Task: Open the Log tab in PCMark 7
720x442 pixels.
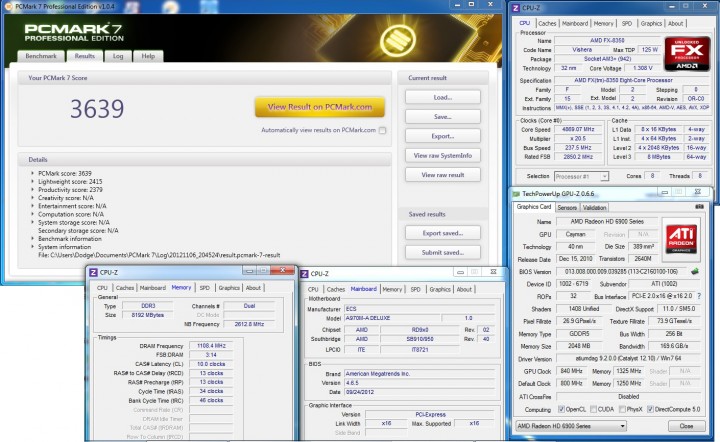Action: (x=118, y=56)
